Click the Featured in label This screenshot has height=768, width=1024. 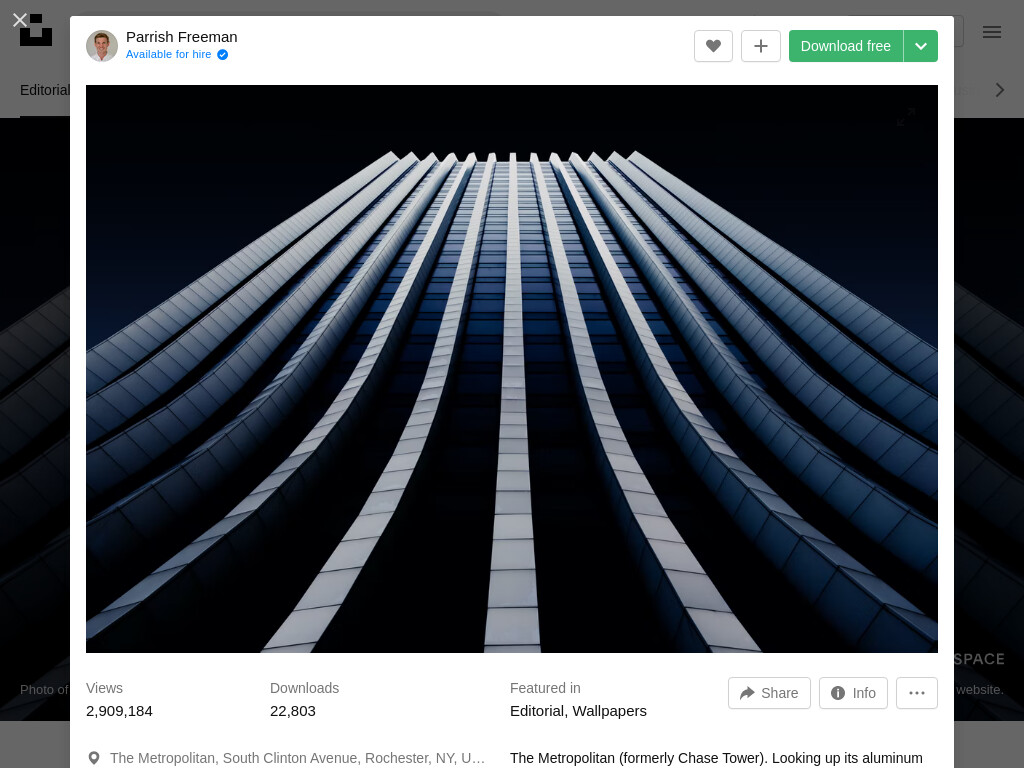tap(545, 688)
